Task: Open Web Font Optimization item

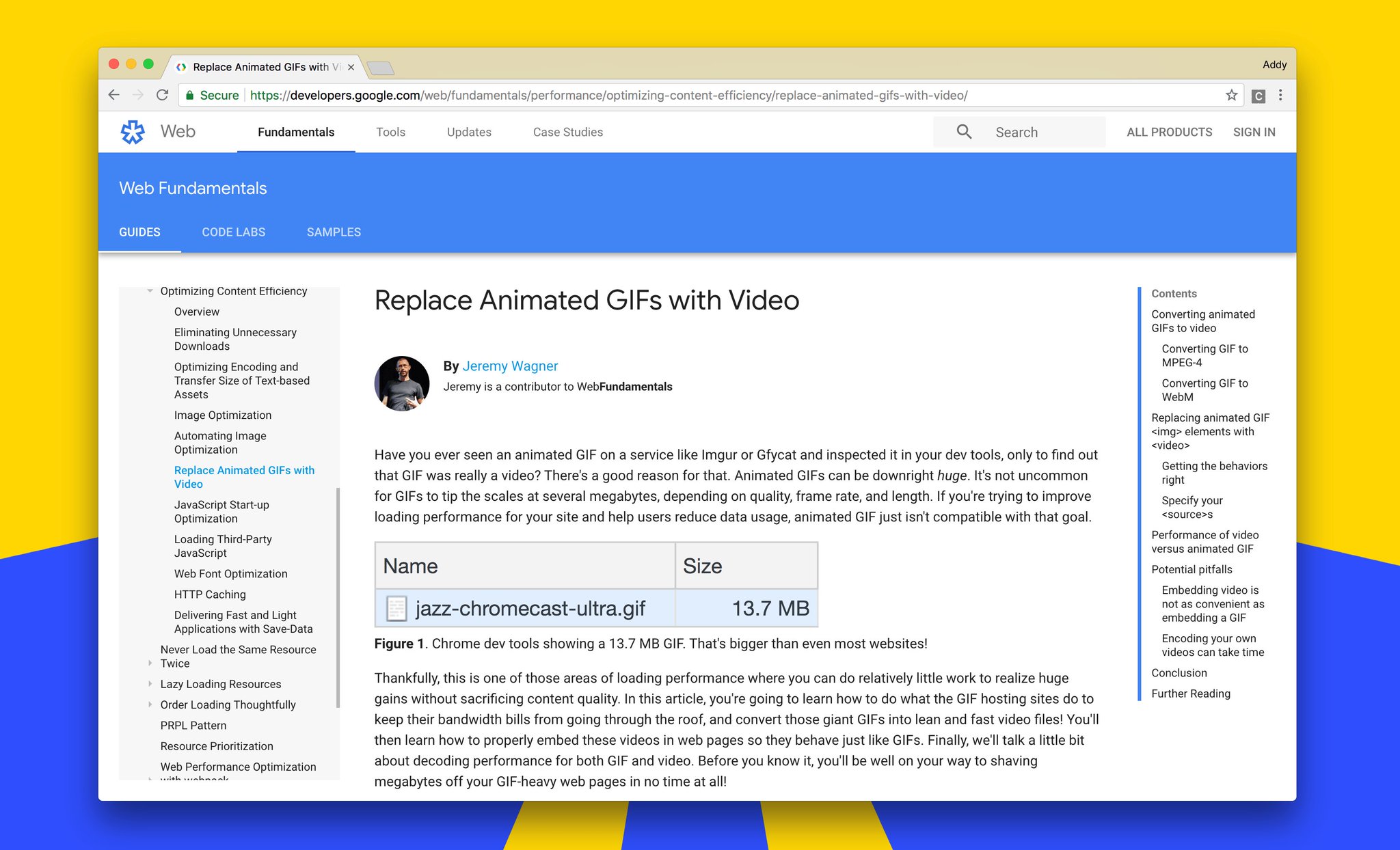Action: 230,573
